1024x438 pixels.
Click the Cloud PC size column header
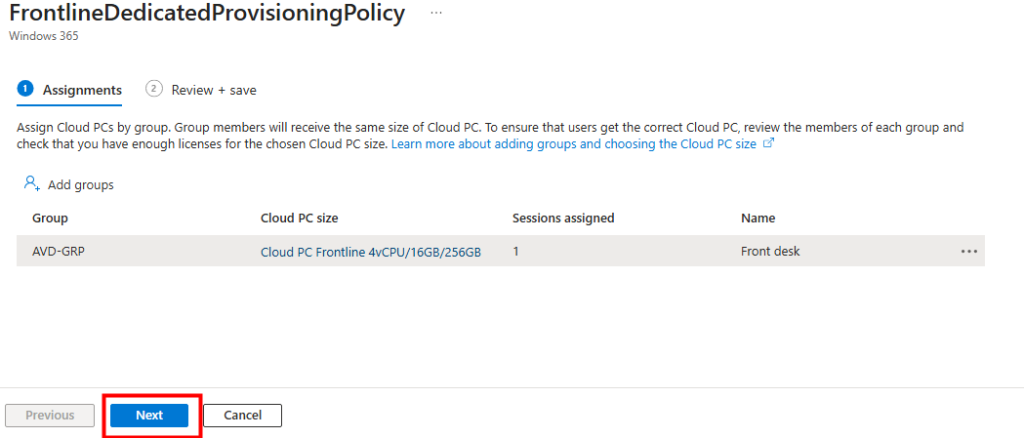tap(302, 218)
